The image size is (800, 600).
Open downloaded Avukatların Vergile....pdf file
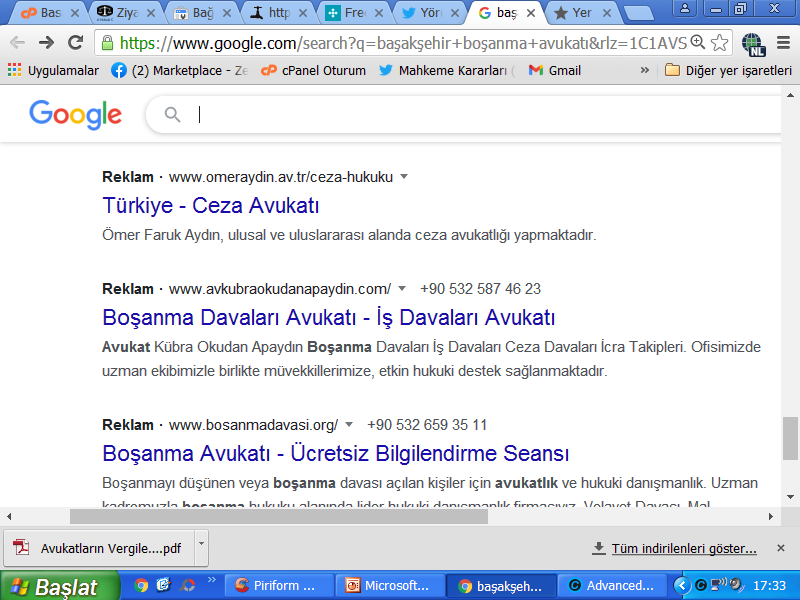[x=99, y=548]
